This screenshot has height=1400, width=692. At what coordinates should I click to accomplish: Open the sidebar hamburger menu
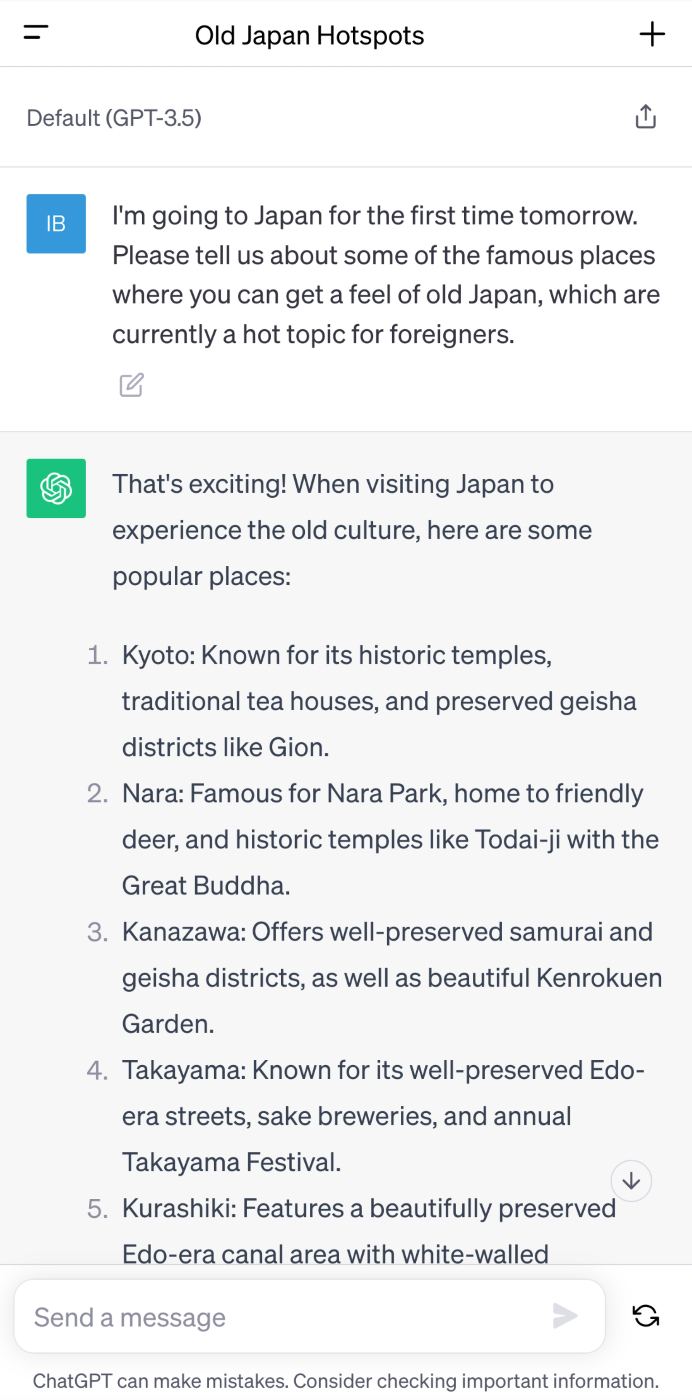pos(36,34)
